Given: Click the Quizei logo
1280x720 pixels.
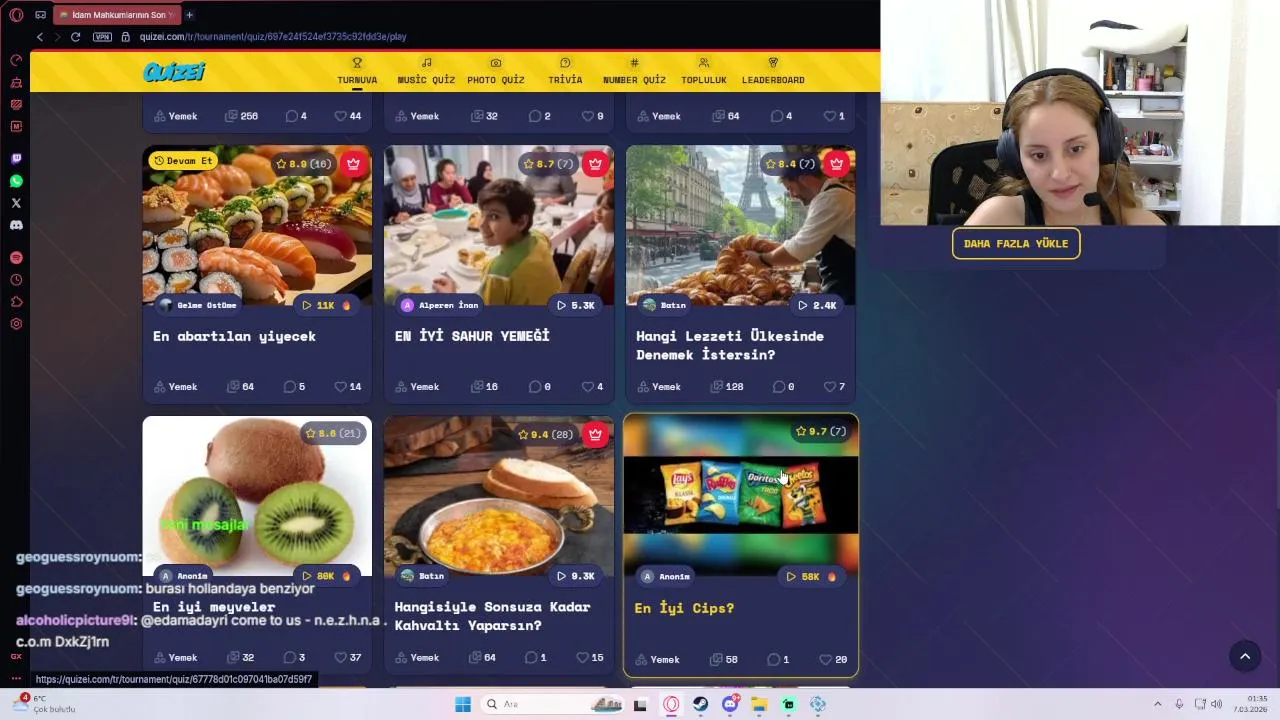Looking at the screenshot, I should tap(174, 71).
